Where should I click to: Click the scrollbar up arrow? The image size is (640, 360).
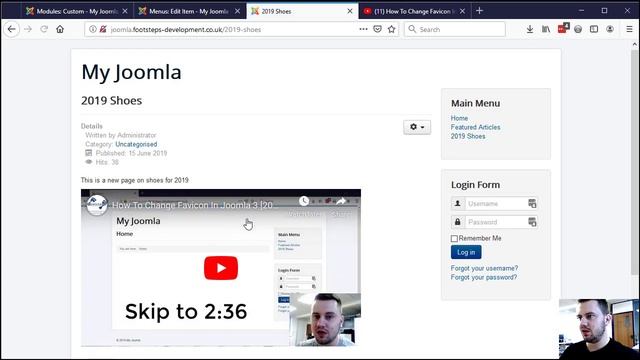(x=635, y=44)
